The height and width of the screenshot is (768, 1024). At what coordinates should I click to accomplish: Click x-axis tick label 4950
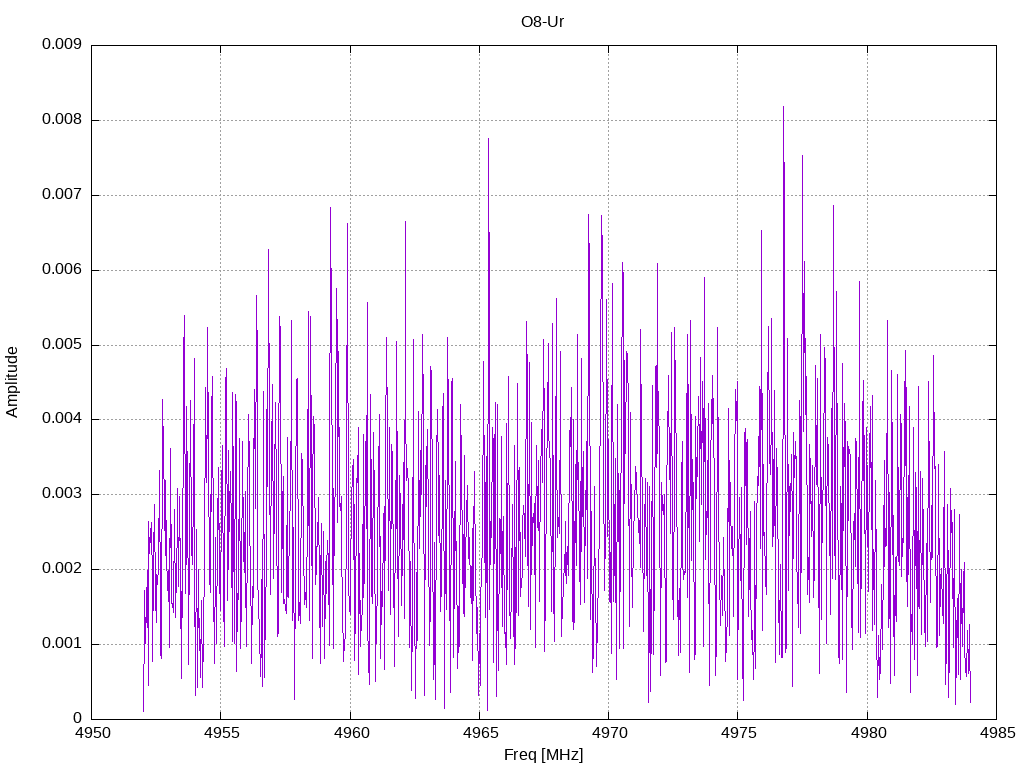92,733
